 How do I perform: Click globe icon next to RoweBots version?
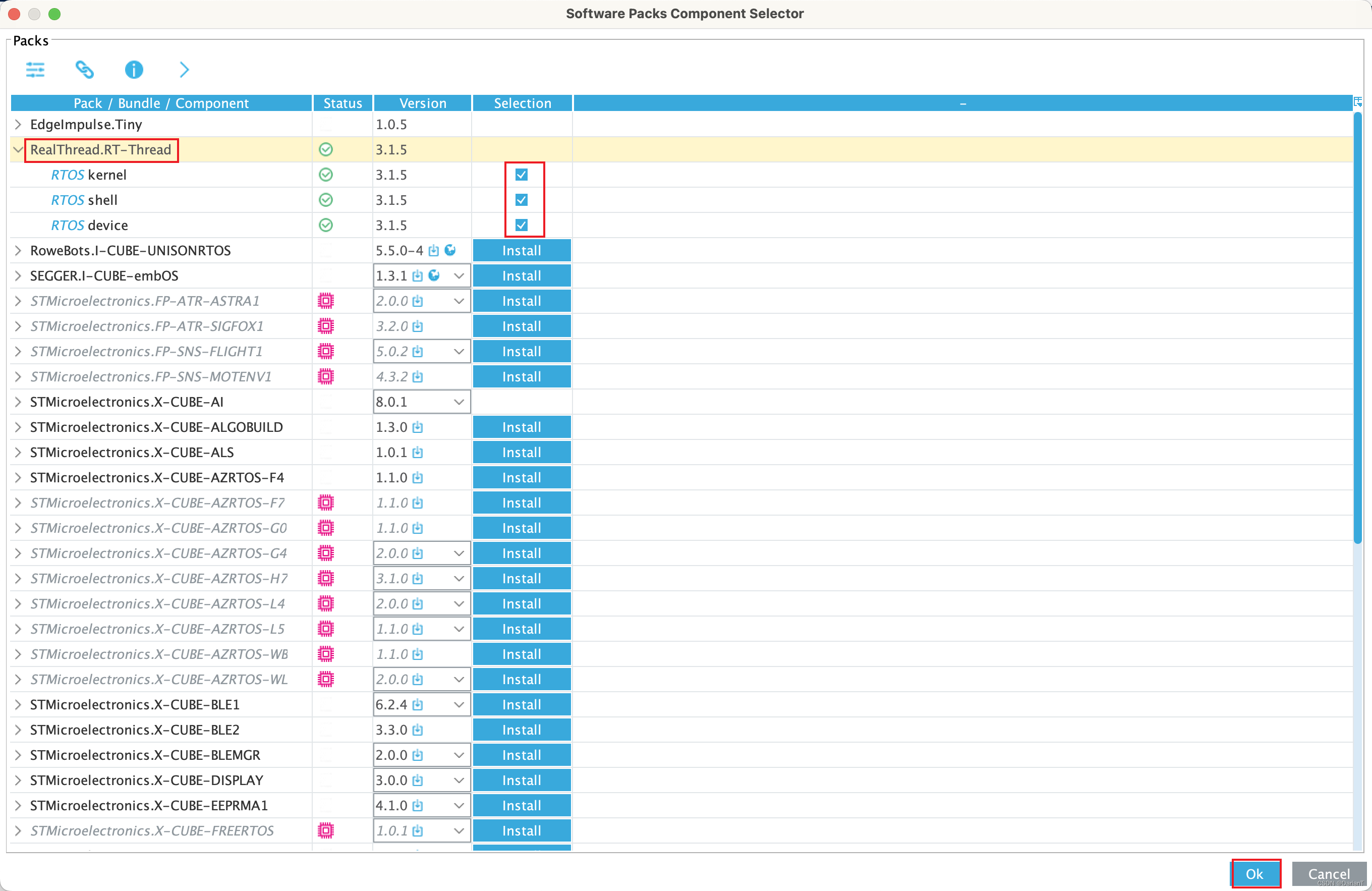(x=450, y=250)
